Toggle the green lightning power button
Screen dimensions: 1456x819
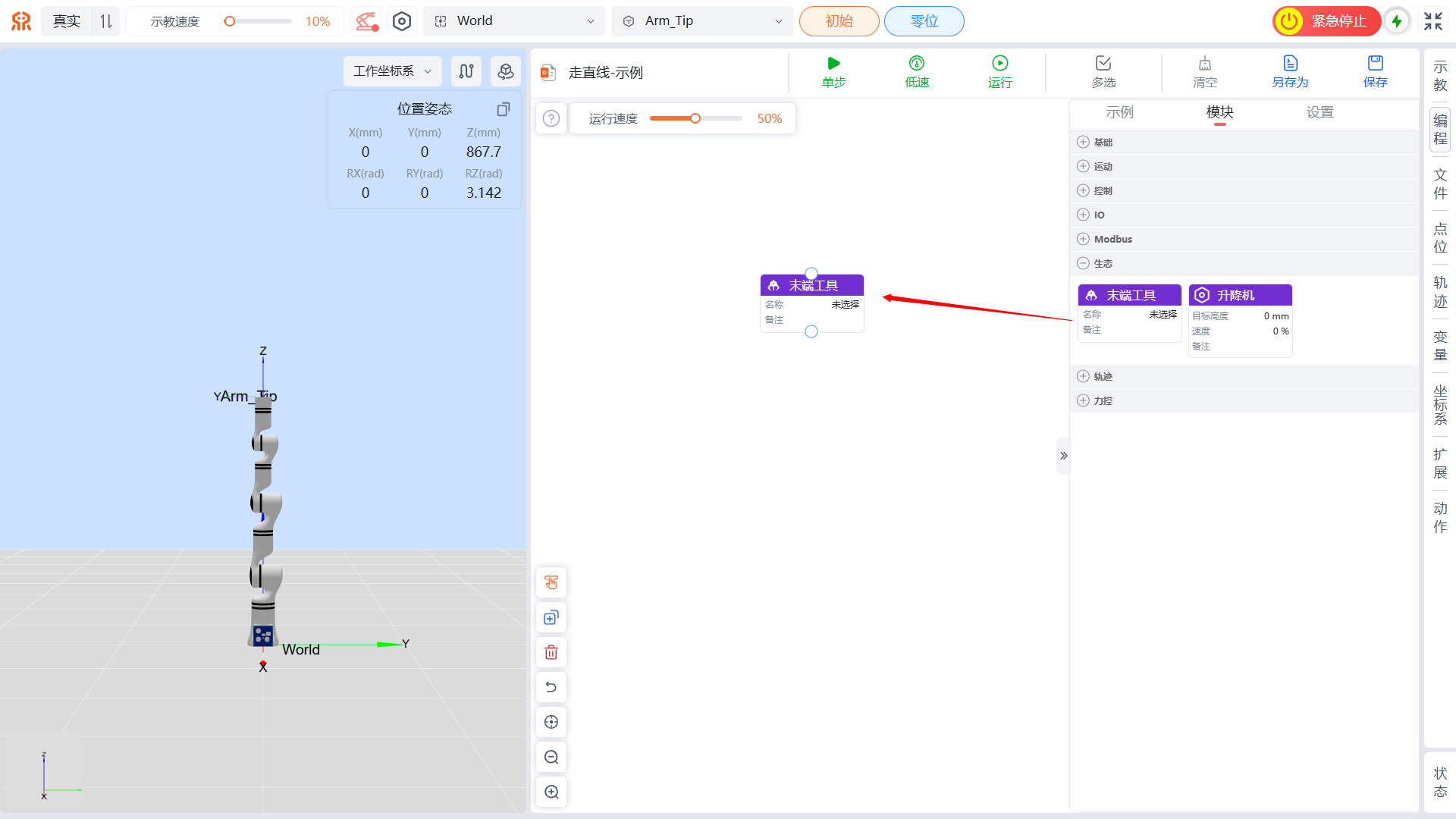1396,21
